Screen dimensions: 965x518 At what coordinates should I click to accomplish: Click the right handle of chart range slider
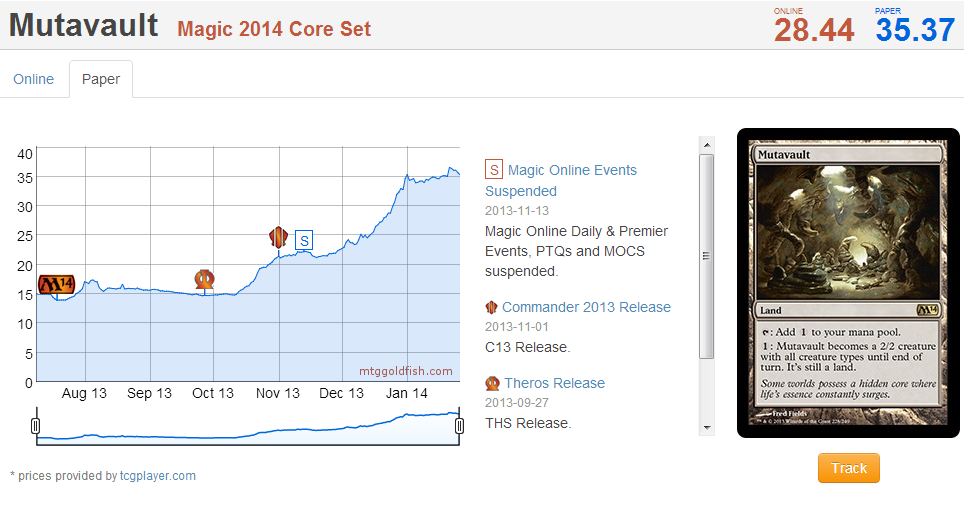pos(460,426)
